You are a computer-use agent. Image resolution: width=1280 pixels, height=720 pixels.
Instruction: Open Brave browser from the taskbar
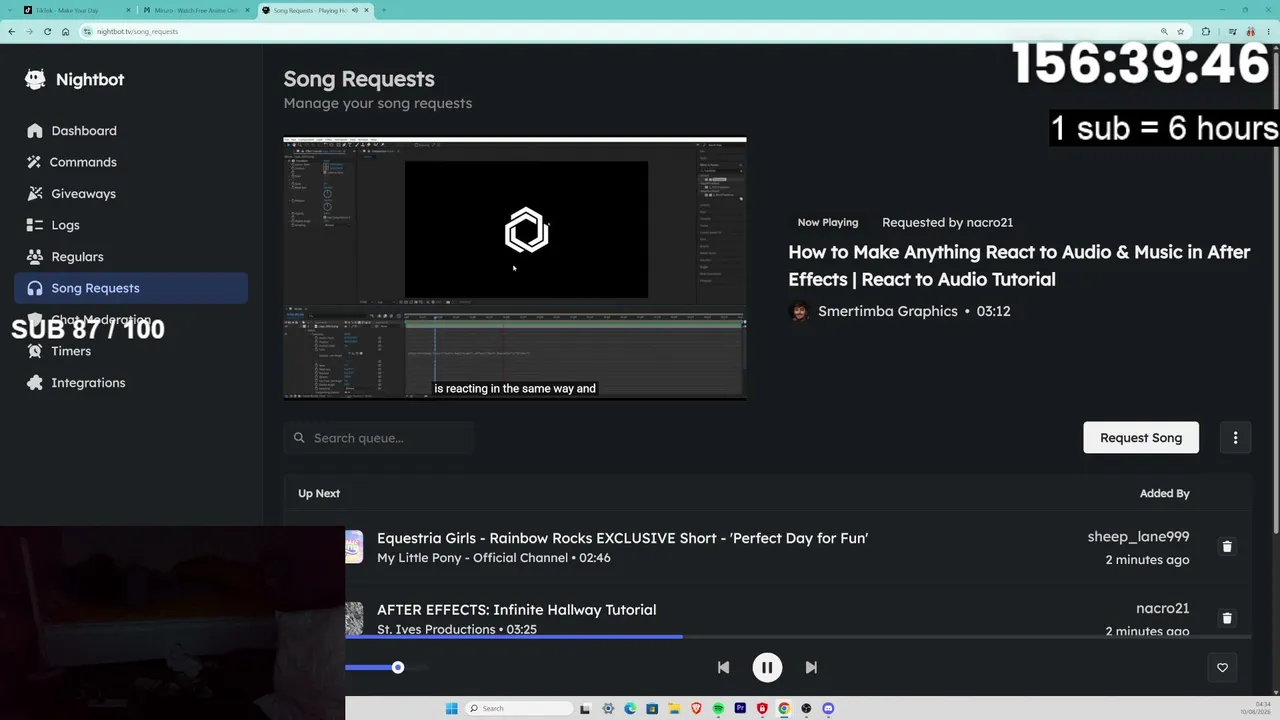point(696,708)
